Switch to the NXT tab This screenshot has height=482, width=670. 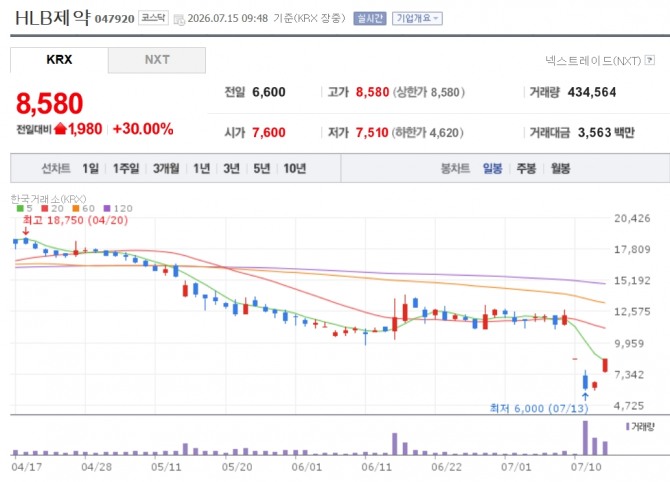pyautogui.click(x=157, y=60)
